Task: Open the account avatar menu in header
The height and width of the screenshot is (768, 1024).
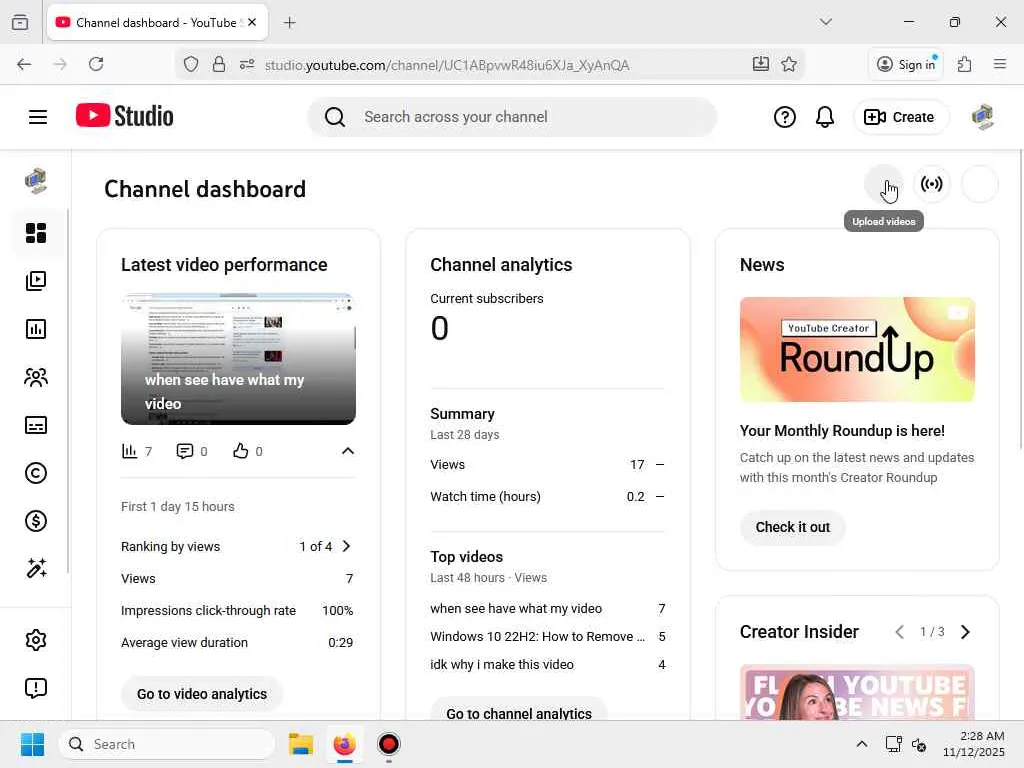Action: (x=982, y=117)
